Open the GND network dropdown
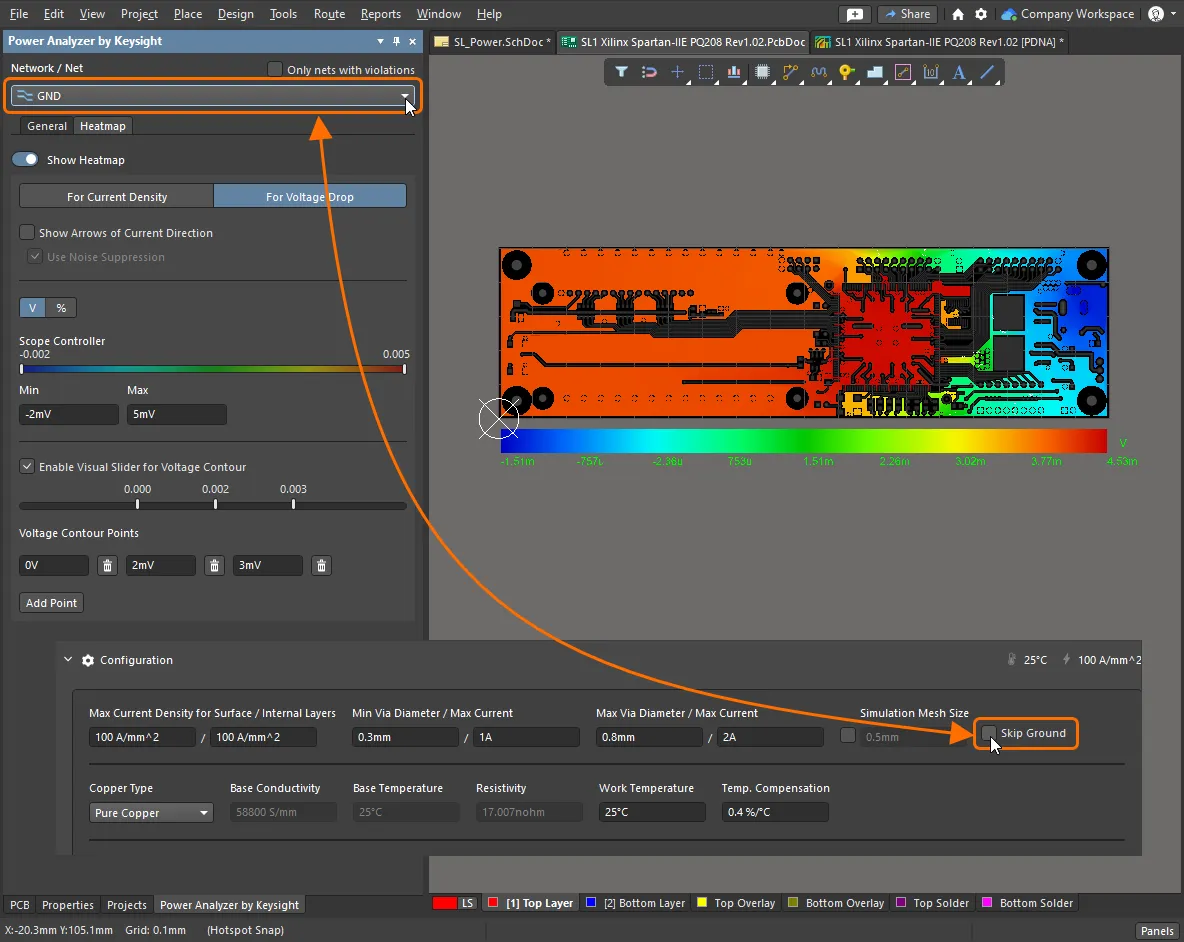The height and width of the screenshot is (942, 1184). pos(405,96)
